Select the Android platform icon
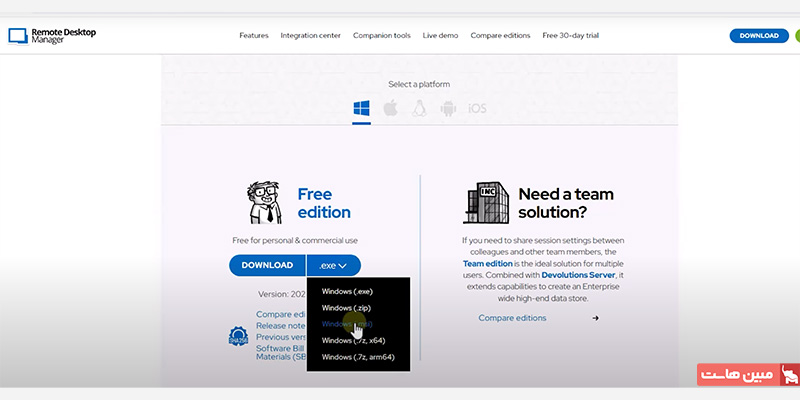The image size is (800, 400). coord(448,108)
